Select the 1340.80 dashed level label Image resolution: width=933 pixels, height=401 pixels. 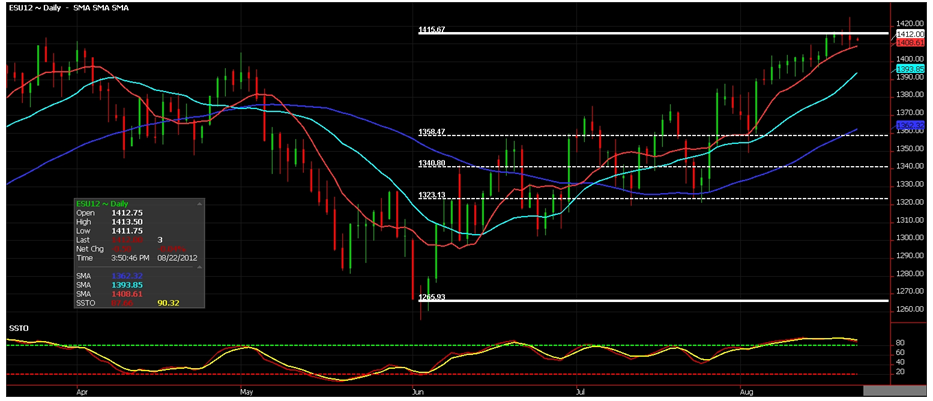tap(431, 163)
